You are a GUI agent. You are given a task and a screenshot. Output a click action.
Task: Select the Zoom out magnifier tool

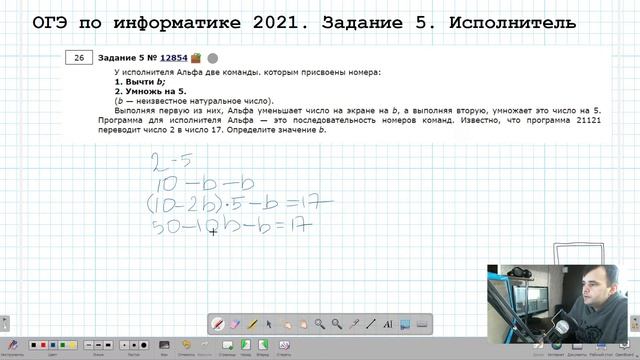point(337,324)
